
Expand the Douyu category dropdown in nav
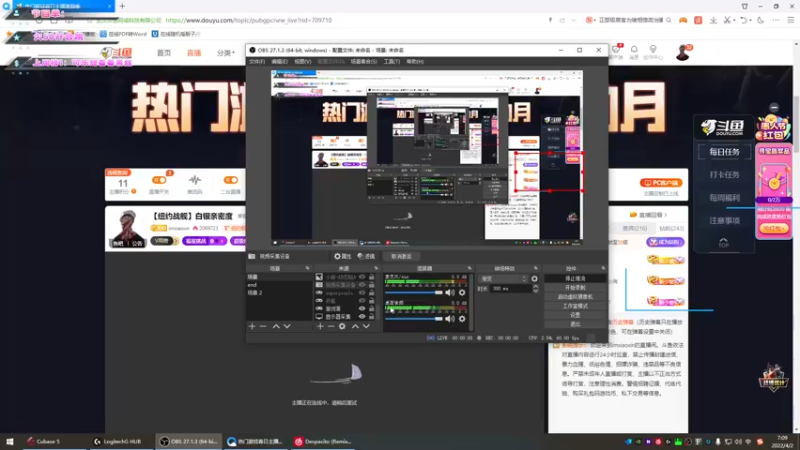pos(226,53)
